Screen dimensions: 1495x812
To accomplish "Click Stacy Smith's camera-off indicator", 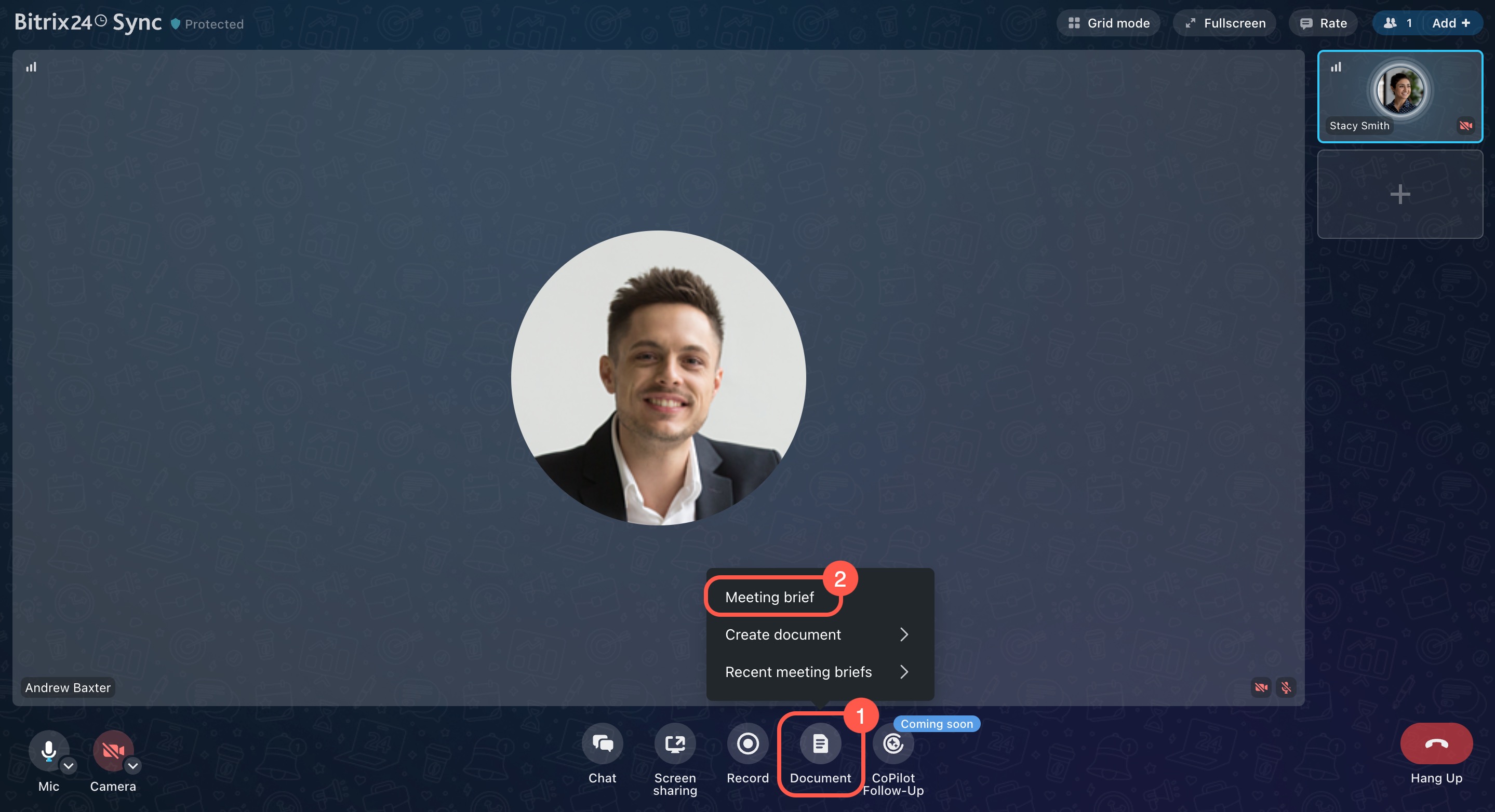I will point(1466,125).
